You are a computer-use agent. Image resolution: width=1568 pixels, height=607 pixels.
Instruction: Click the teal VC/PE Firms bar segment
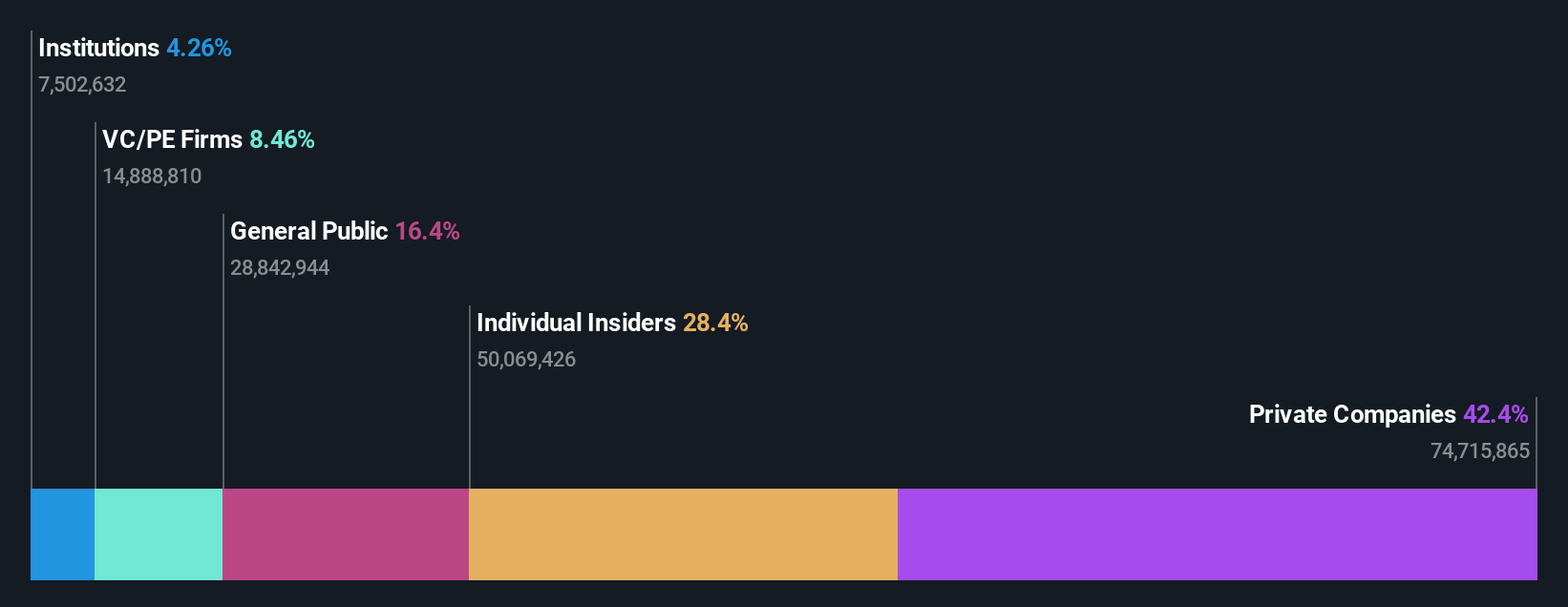159,534
